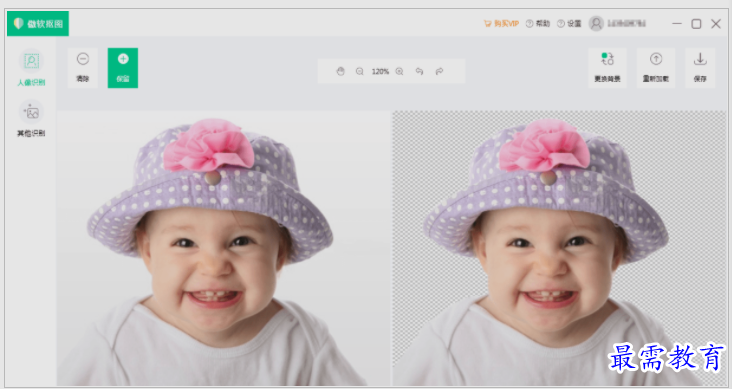Minimize the application window
Viewport: 732px width, 389px height.
pos(677,23)
